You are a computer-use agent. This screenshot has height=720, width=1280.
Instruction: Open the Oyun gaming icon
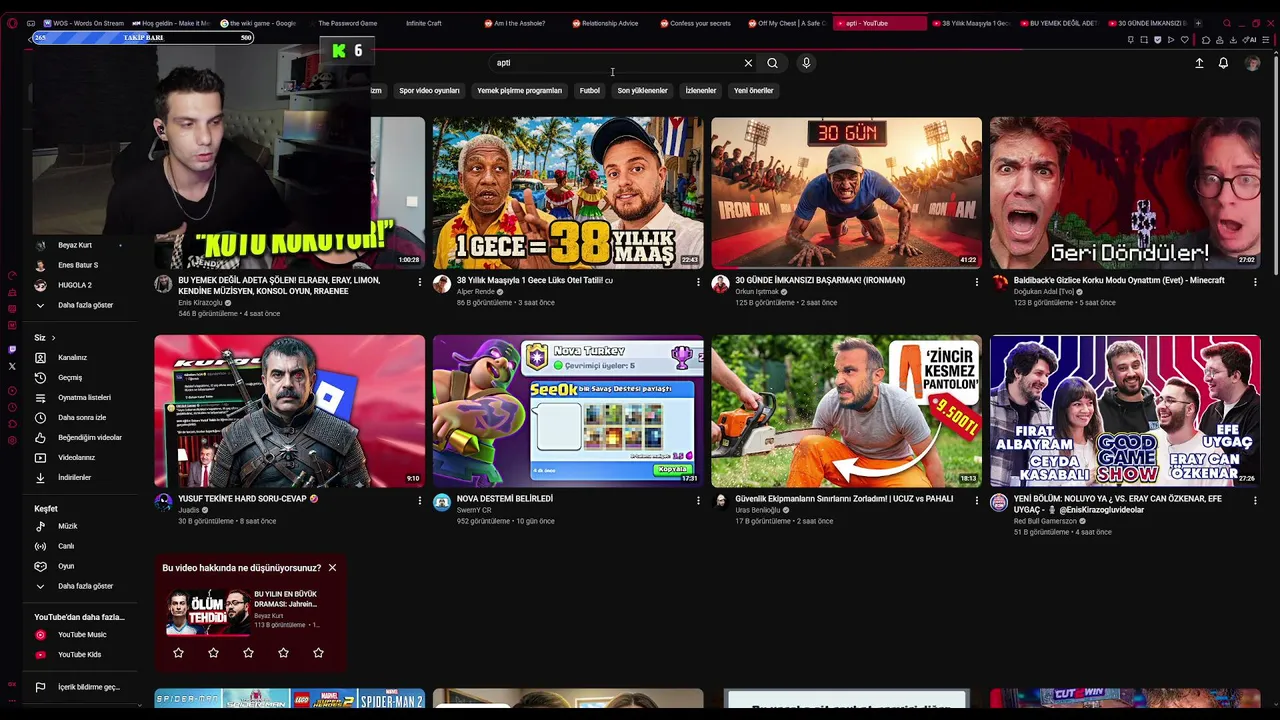[40, 566]
